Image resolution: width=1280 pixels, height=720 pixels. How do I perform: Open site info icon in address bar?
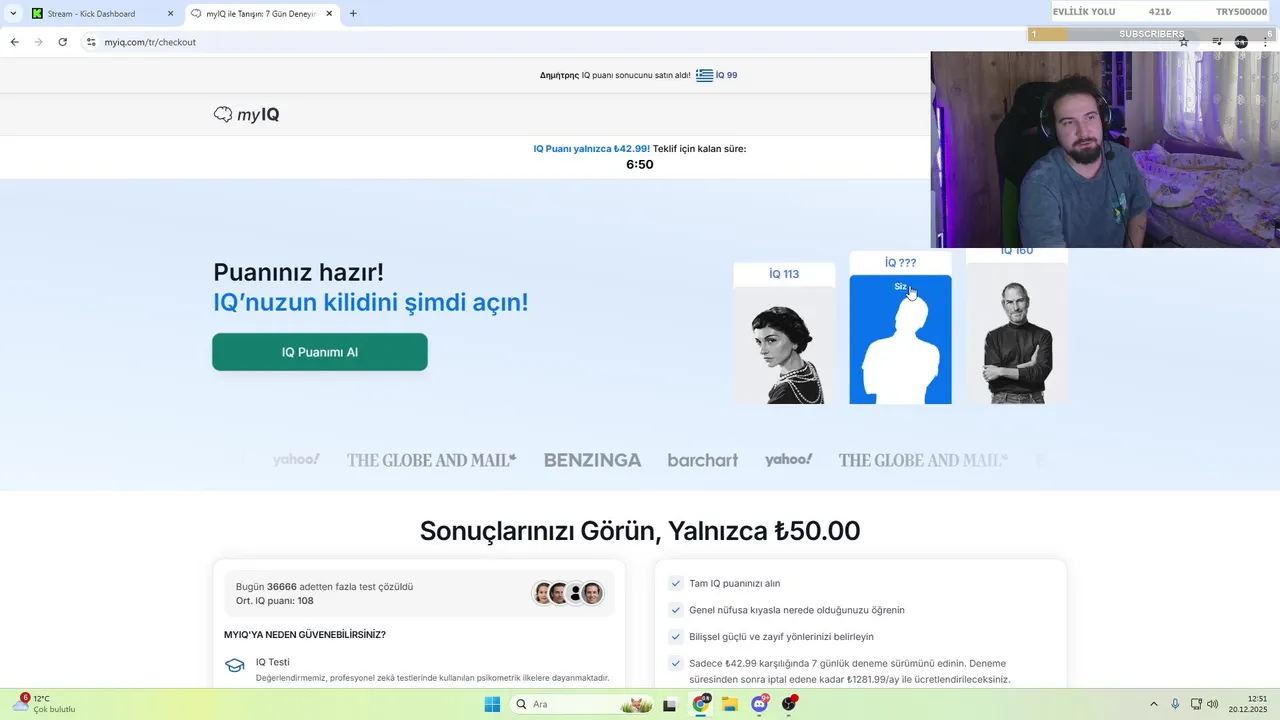91,42
